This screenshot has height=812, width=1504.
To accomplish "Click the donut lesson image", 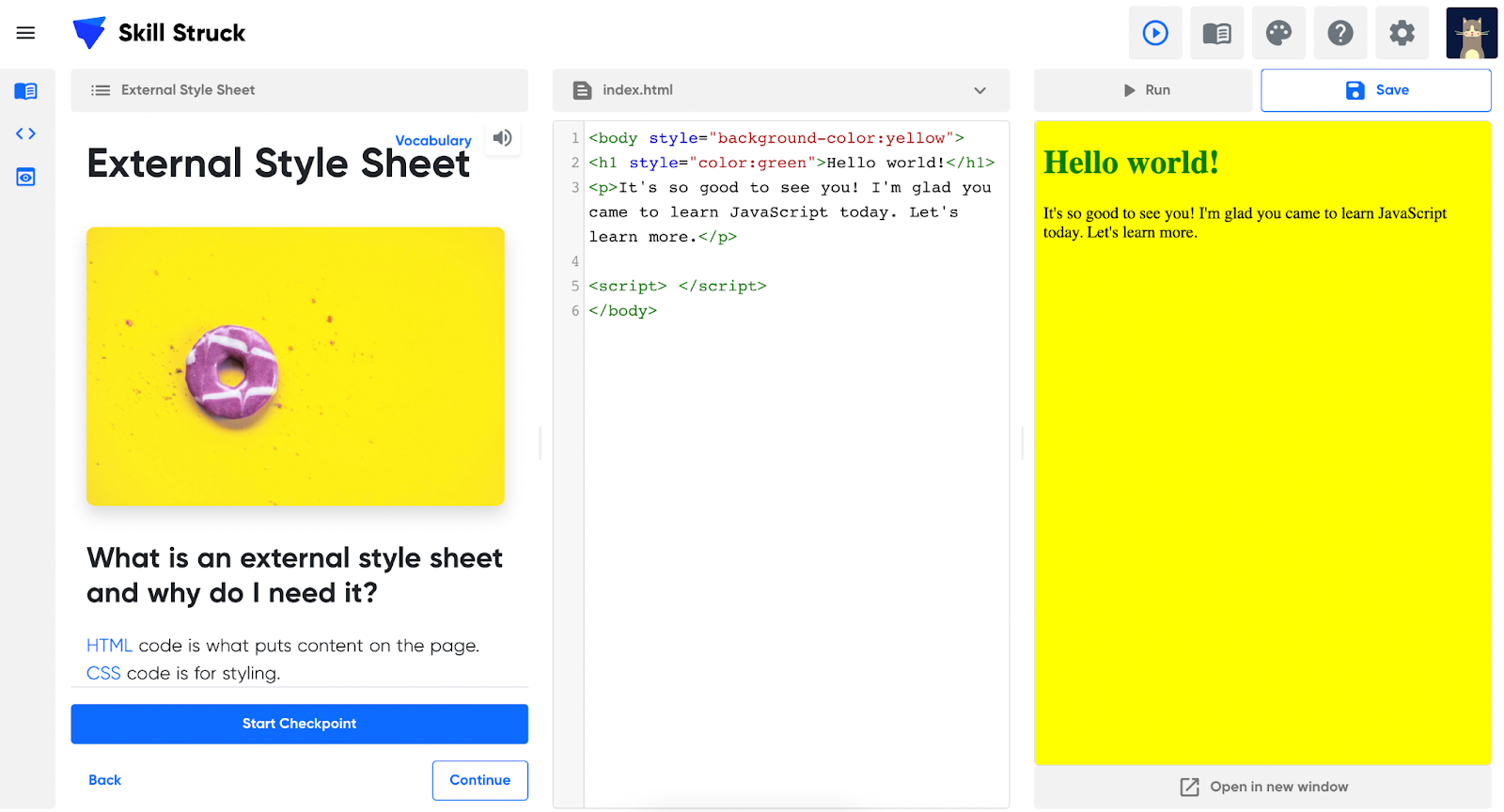I will (295, 366).
